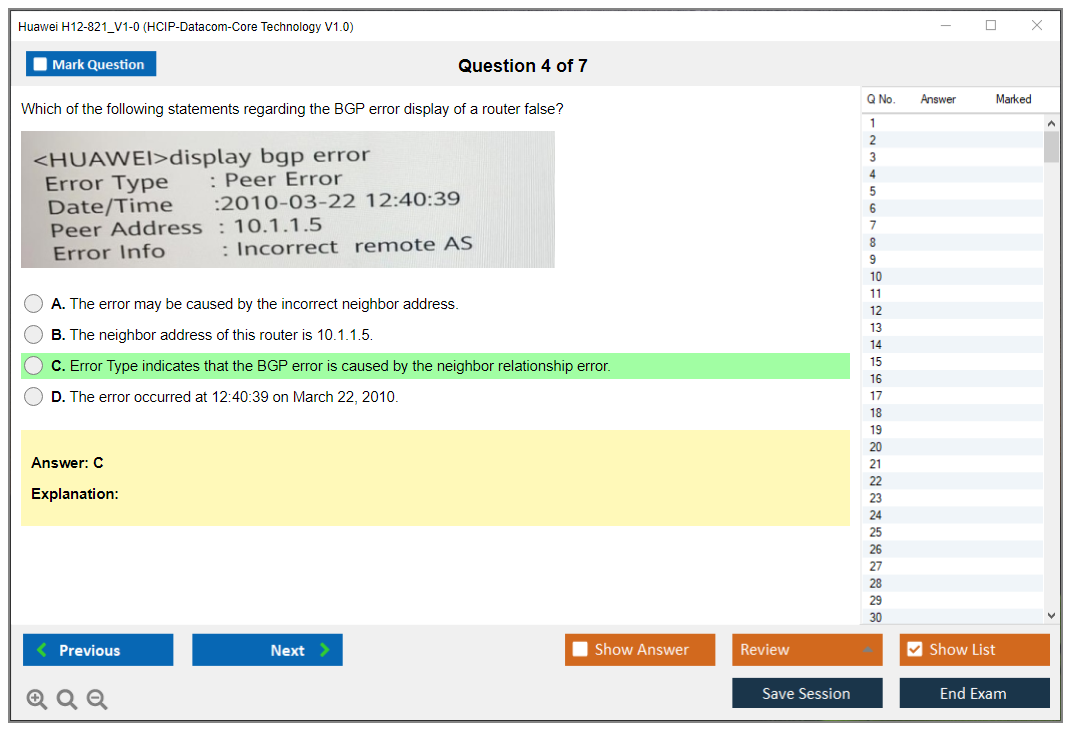Minimize the exam window
This screenshot has width=1075, height=735.
tap(946, 26)
